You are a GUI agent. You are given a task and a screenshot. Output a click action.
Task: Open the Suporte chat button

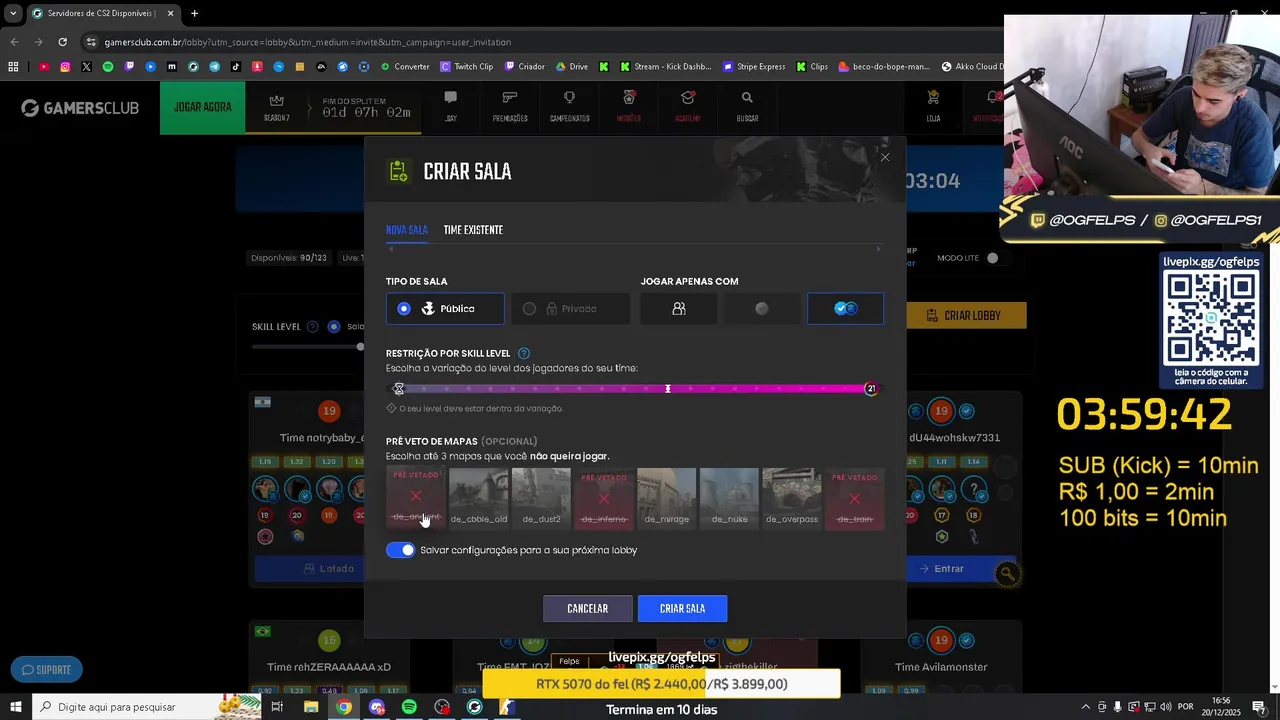point(47,670)
